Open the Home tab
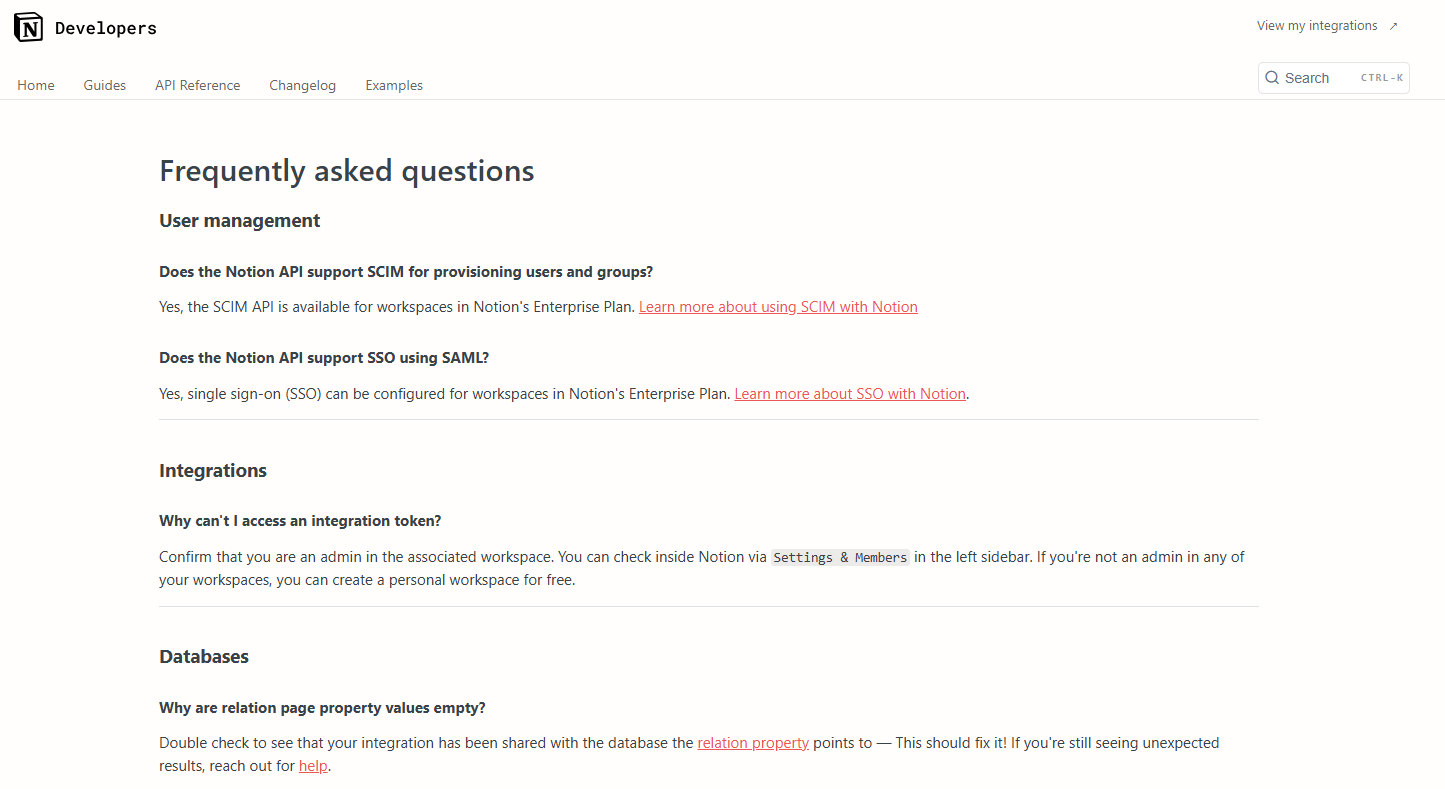The height and width of the screenshot is (789, 1445). (x=36, y=86)
